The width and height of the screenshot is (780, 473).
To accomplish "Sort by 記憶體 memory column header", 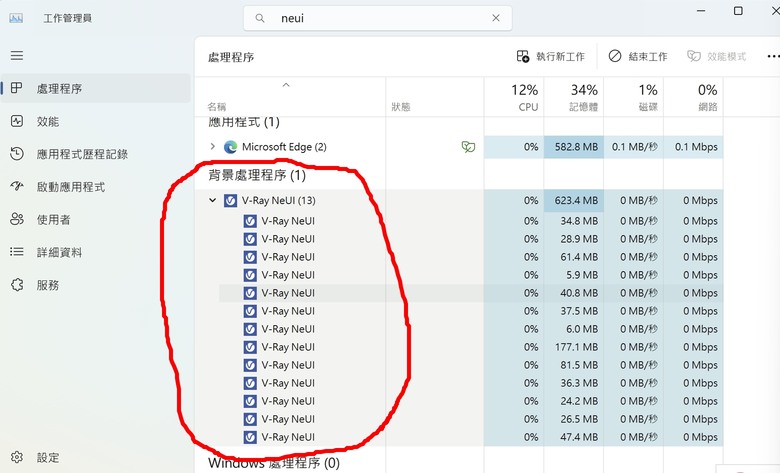I will pos(574,97).
